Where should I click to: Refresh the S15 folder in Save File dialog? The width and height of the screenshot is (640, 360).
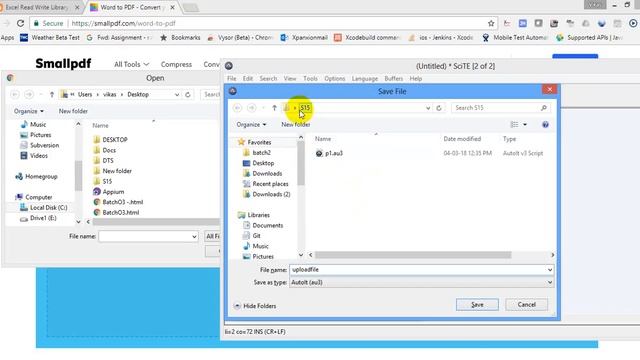tap(439, 108)
